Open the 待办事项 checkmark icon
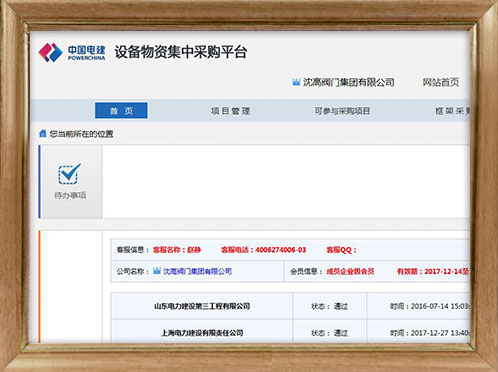This screenshot has height=372, width=498. click(x=70, y=174)
